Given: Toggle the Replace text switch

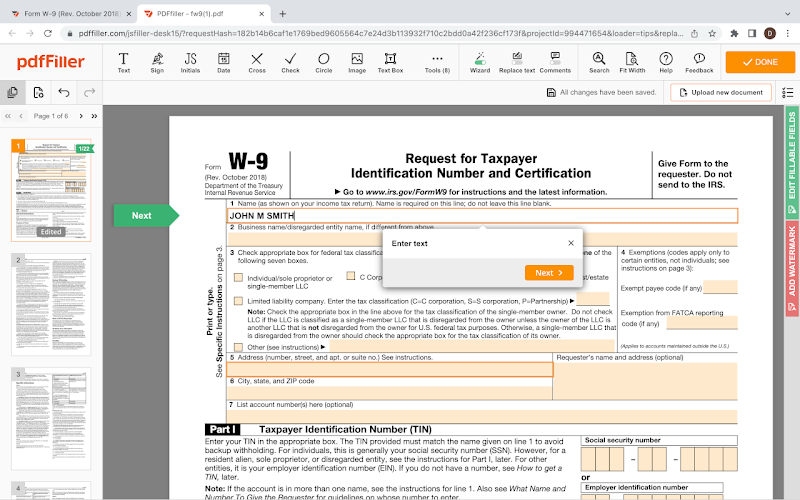Looking at the screenshot, I should (517, 62).
